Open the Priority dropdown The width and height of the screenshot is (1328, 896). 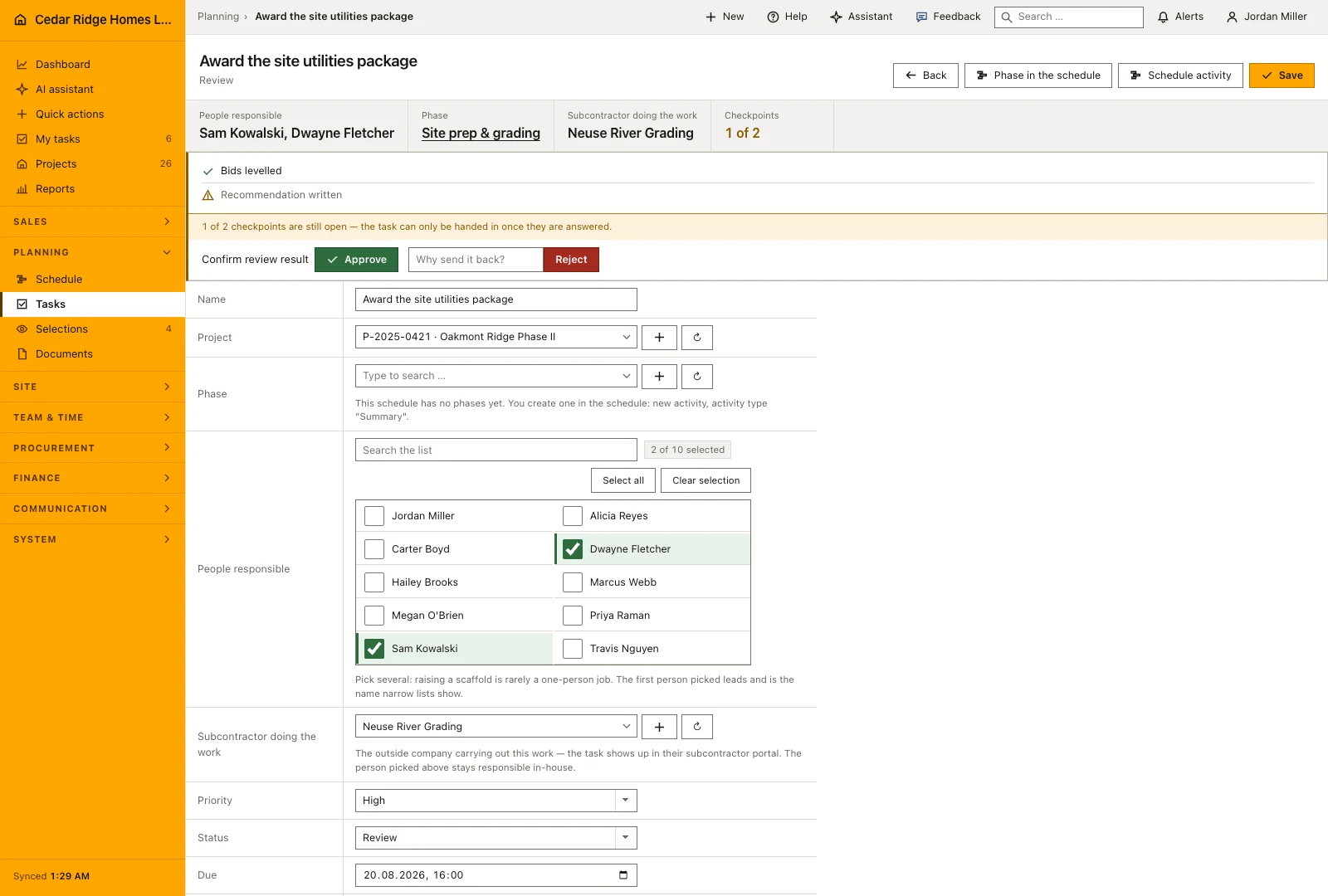[496, 801]
